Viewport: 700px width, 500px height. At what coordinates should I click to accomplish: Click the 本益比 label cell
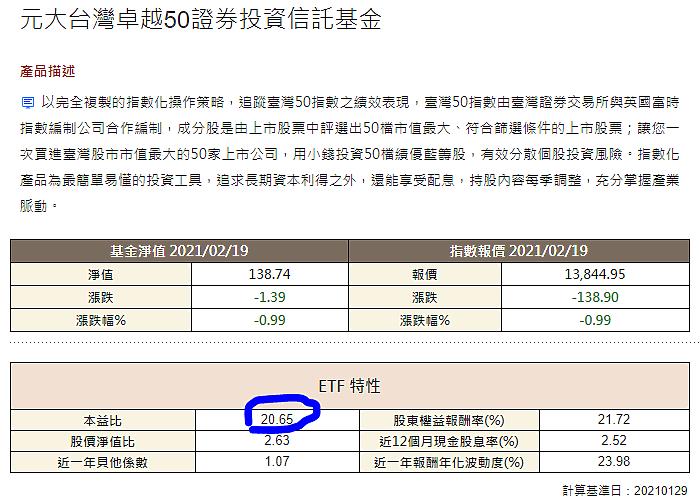103,420
